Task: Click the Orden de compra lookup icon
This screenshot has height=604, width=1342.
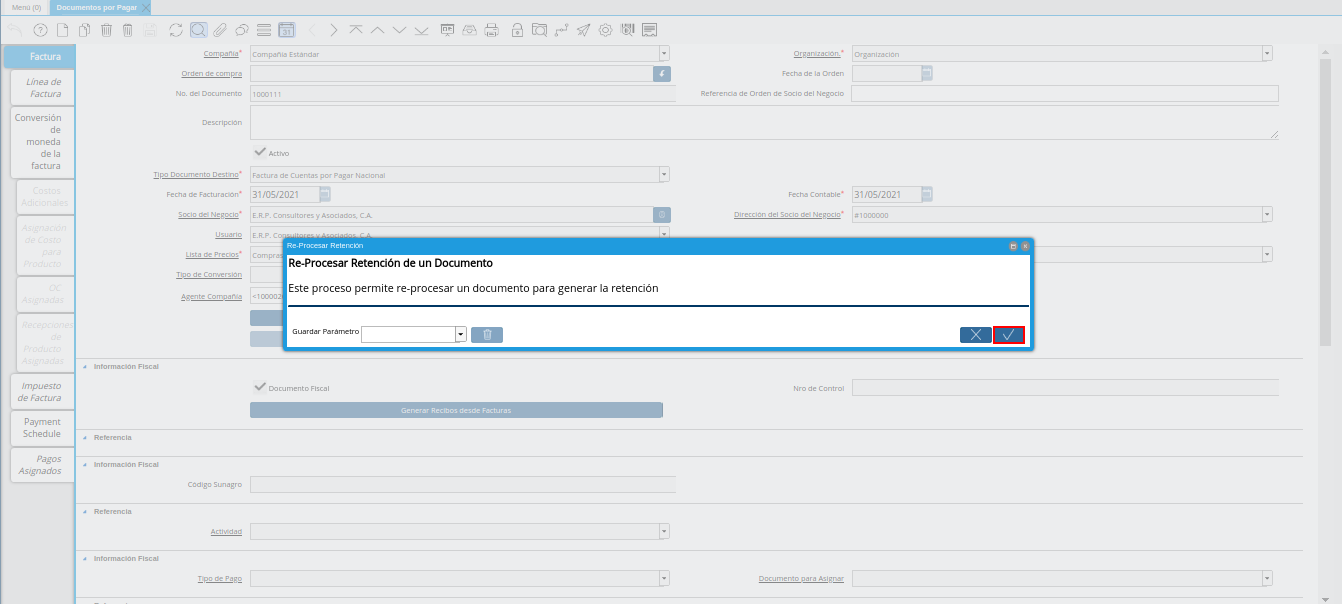Action: click(x=662, y=73)
